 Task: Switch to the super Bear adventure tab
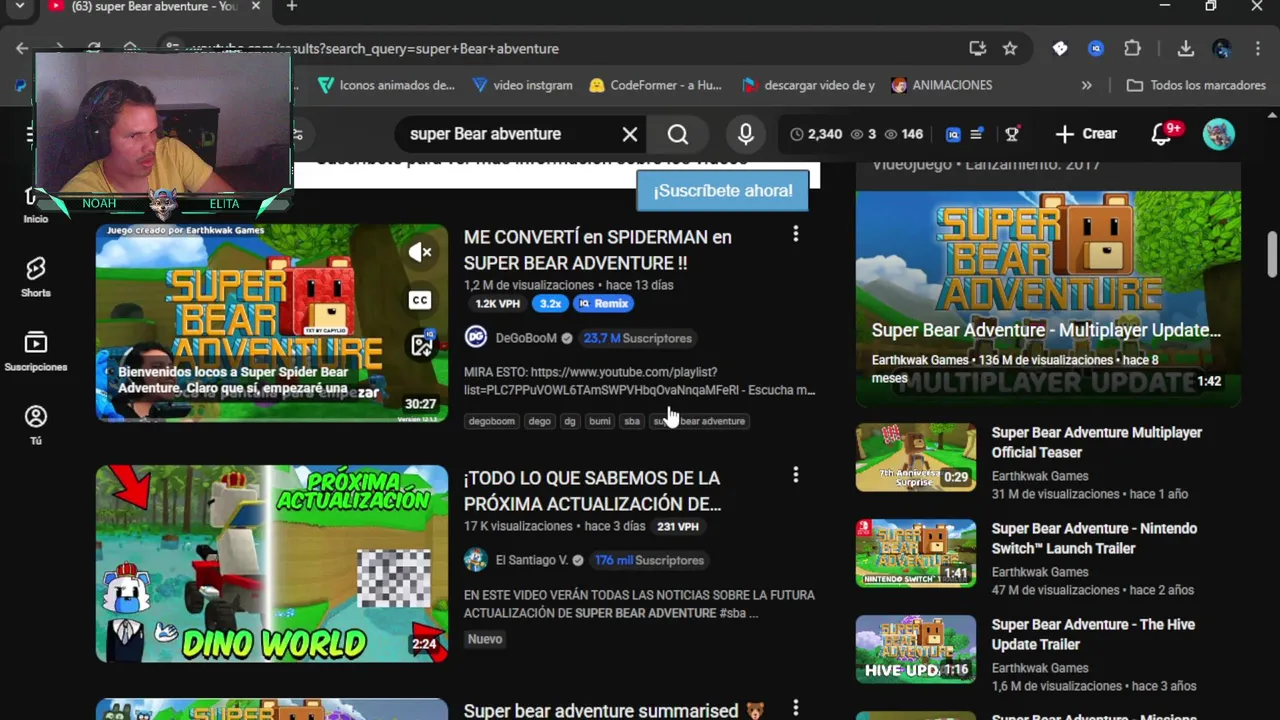[153, 7]
